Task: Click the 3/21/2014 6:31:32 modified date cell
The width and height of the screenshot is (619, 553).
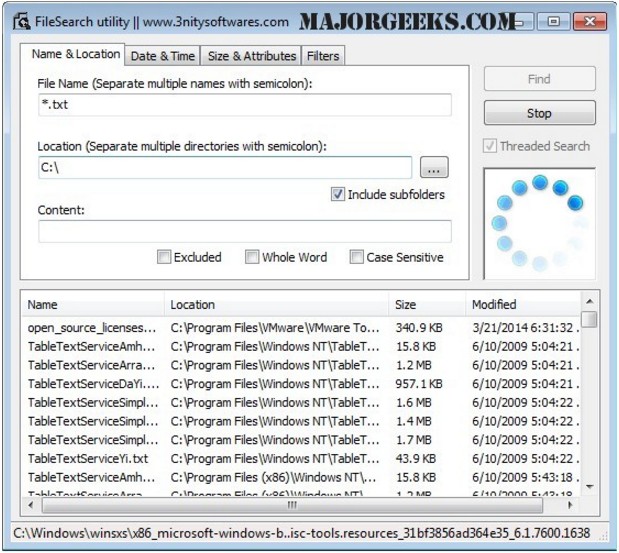Action: tap(525, 328)
